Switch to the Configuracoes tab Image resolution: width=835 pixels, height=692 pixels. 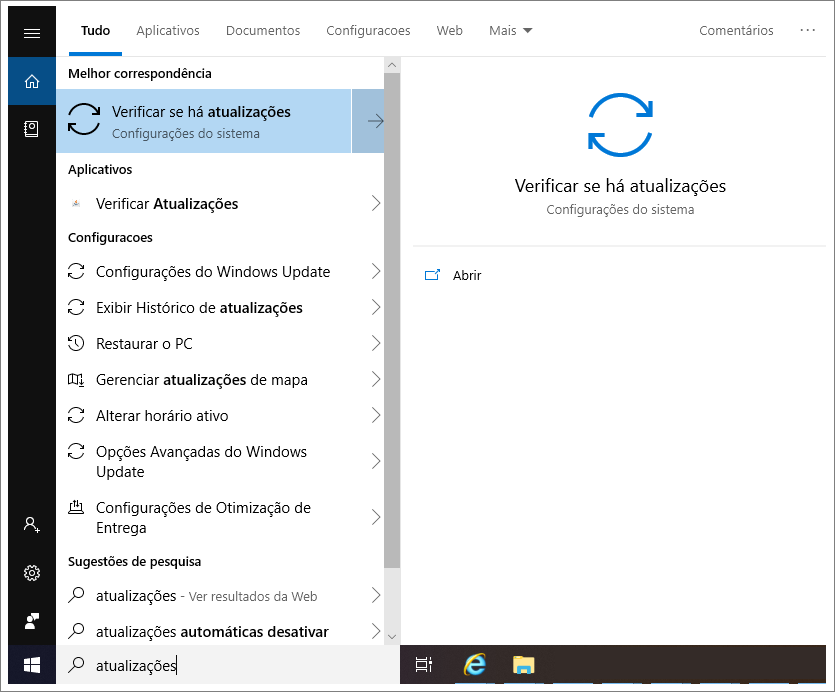(369, 30)
